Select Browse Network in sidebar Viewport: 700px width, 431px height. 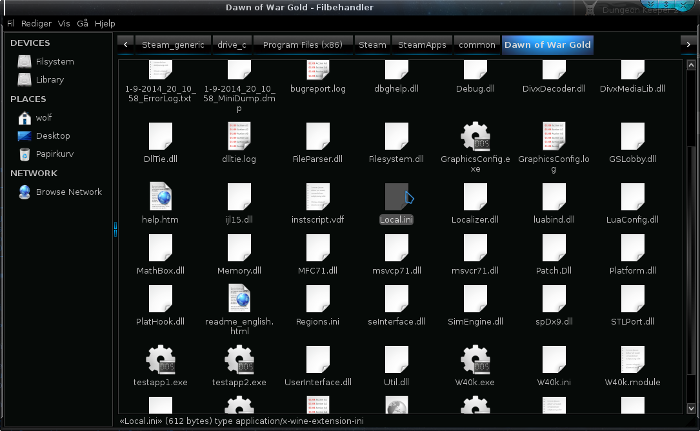tap(60, 192)
